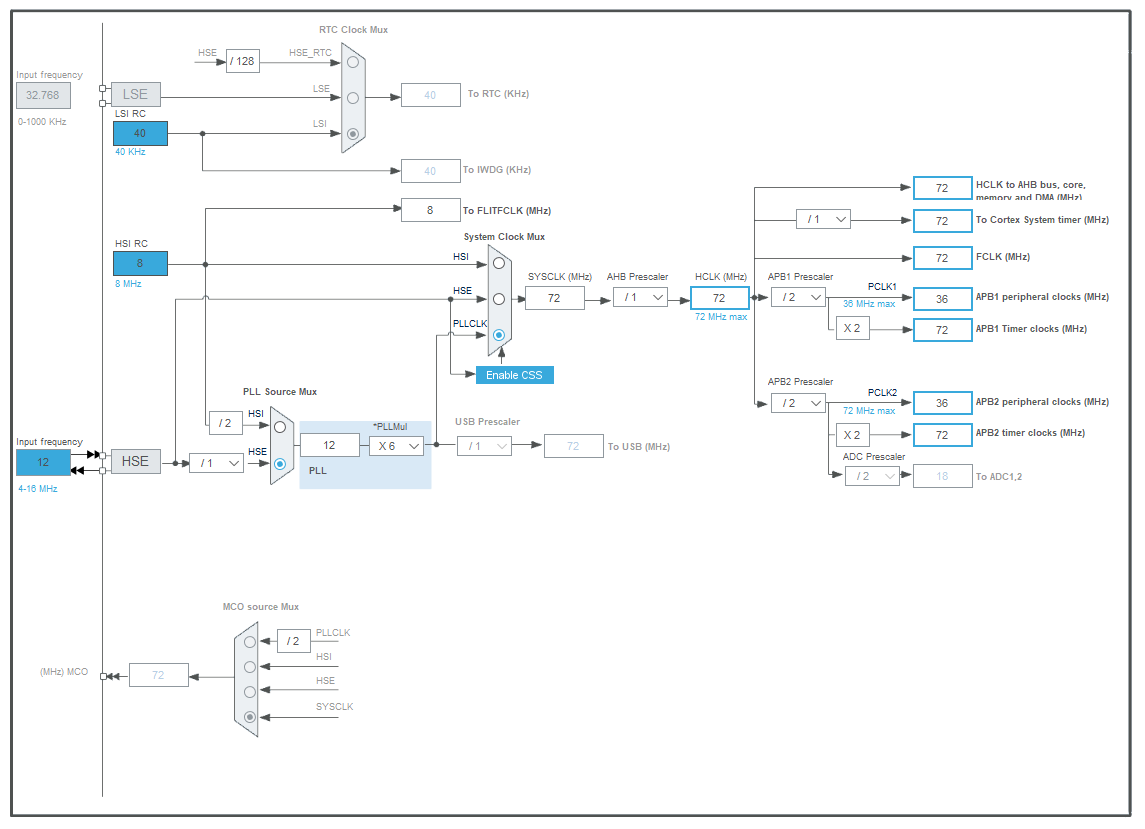Click the To USB (MHz) value field
Image resolution: width=1145 pixels, height=829 pixels.
[573, 446]
